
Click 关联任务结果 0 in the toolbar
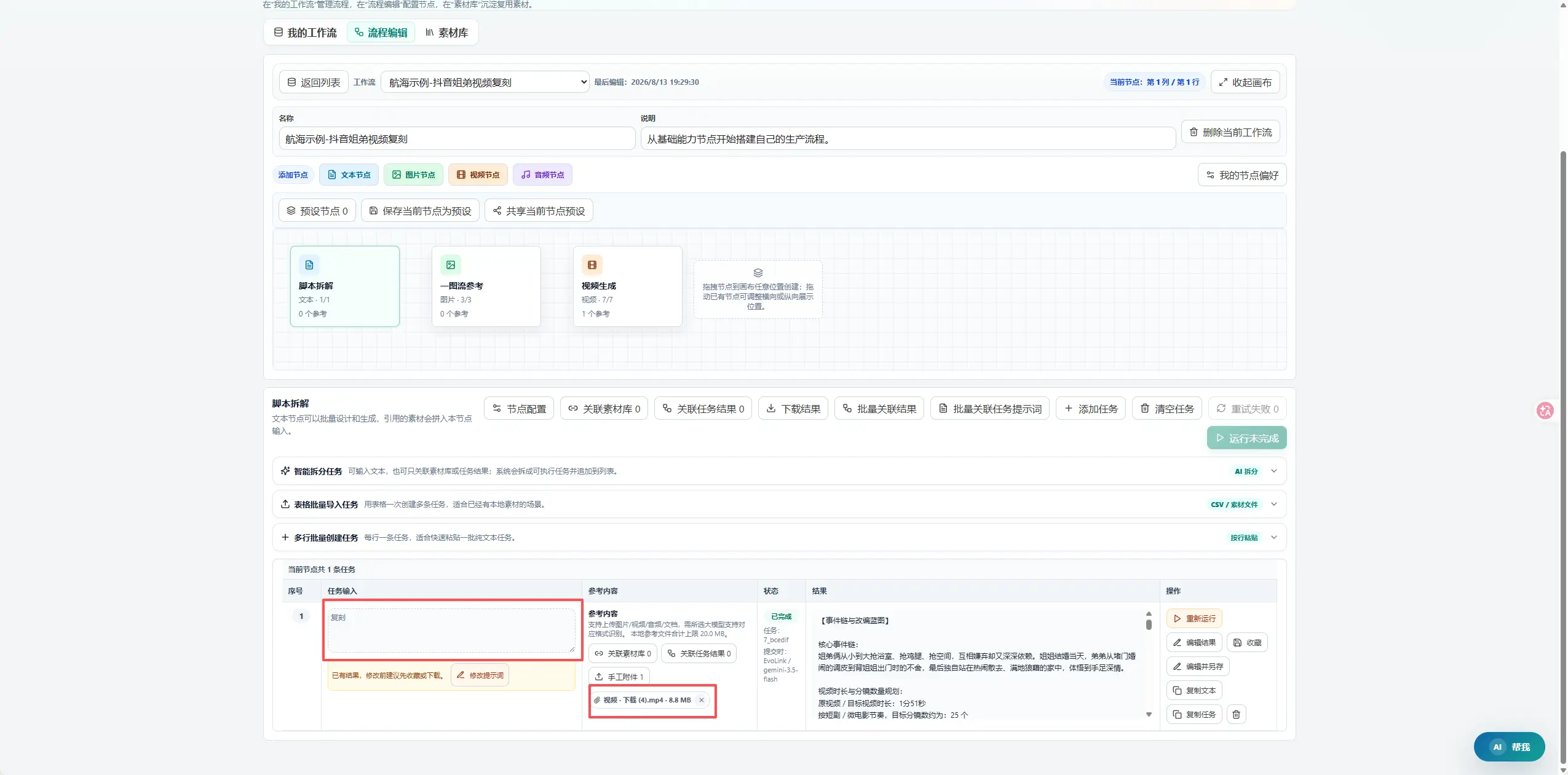pos(703,409)
